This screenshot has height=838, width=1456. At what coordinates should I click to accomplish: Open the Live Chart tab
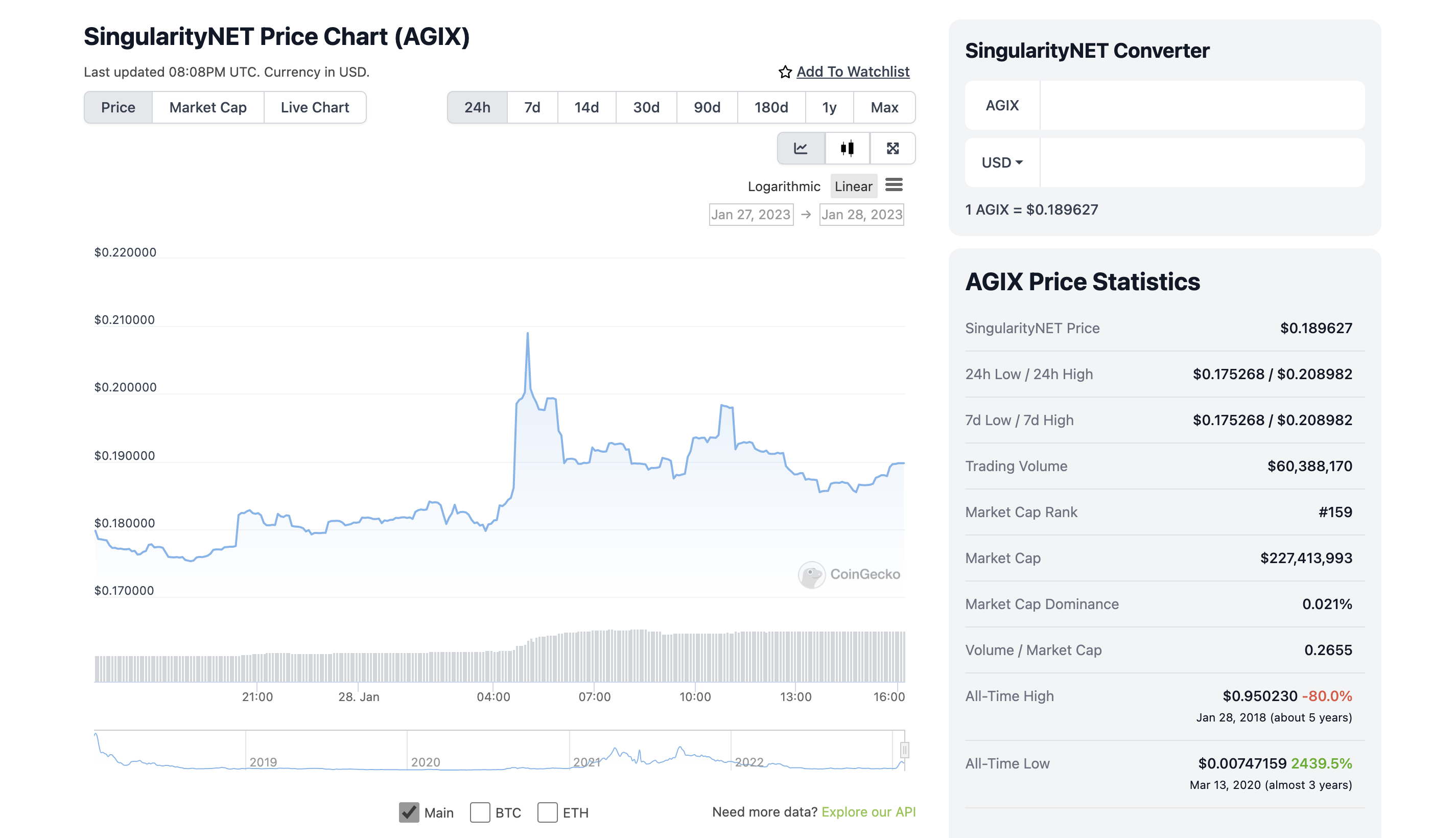315,108
